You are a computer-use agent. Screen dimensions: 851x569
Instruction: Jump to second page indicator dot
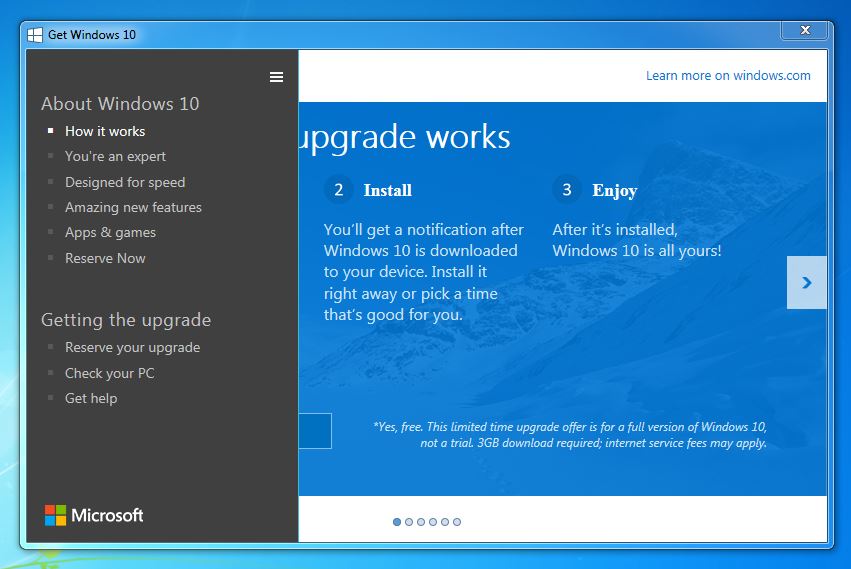(409, 522)
